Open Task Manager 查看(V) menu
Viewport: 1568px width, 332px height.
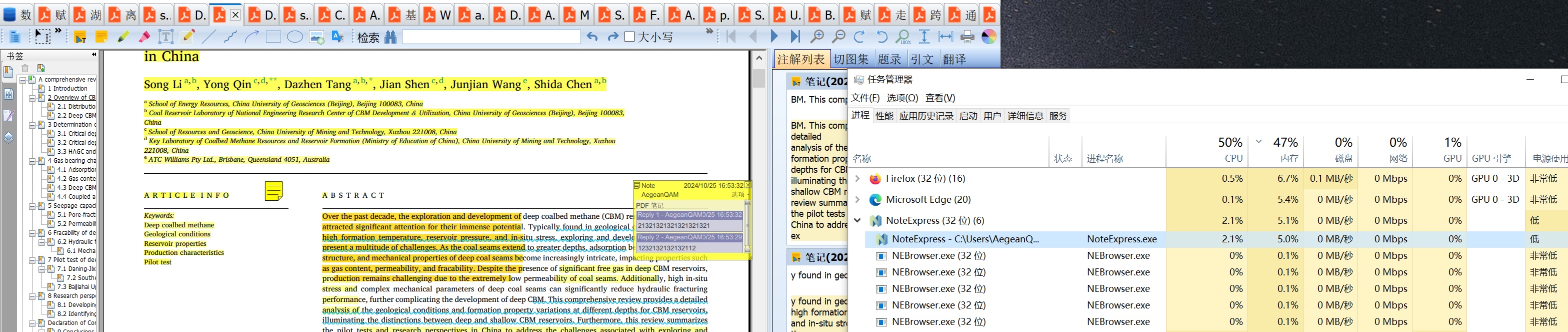pyautogui.click(x=940, y=98)
